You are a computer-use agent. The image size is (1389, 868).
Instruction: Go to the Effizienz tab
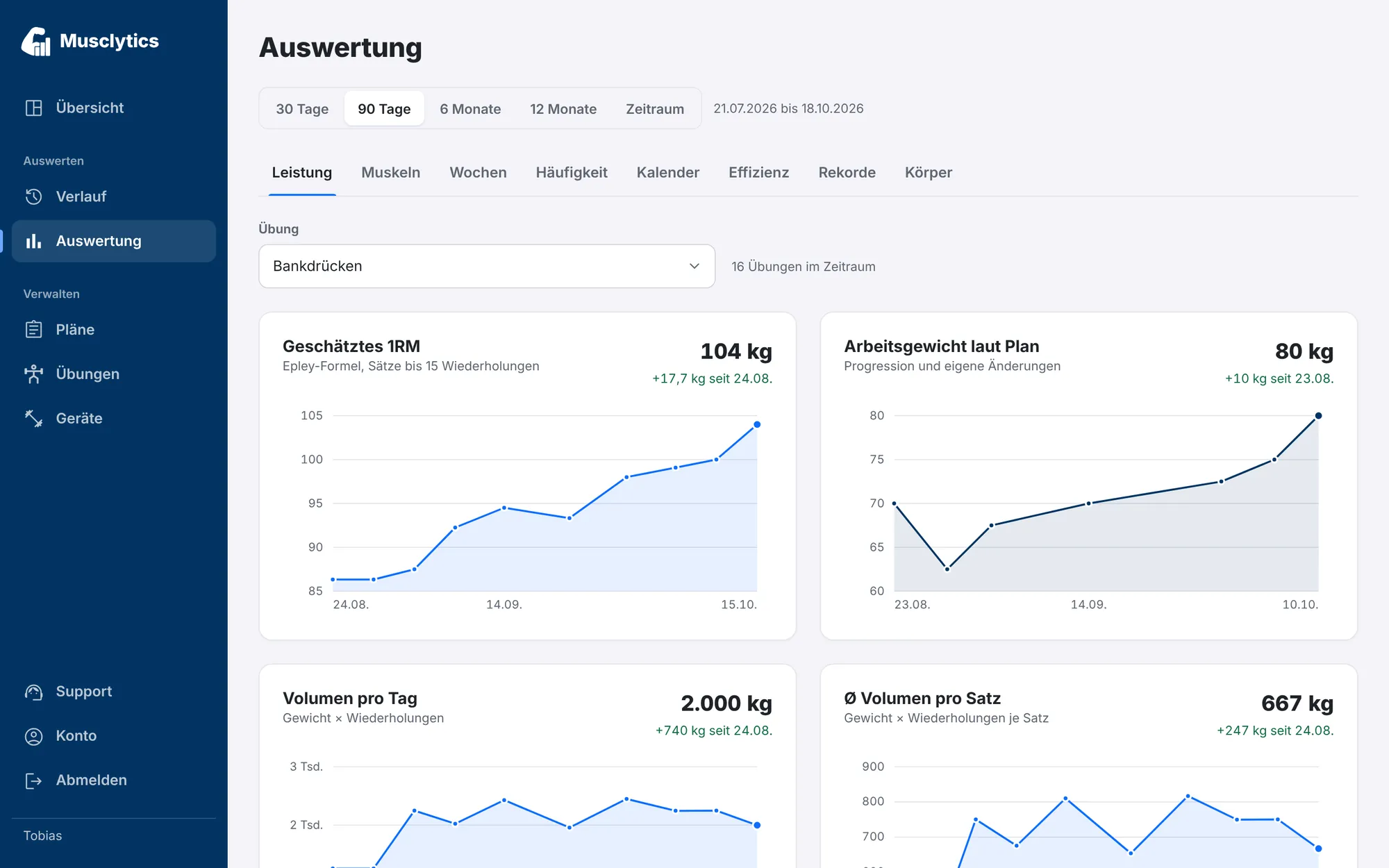[758, 172]
